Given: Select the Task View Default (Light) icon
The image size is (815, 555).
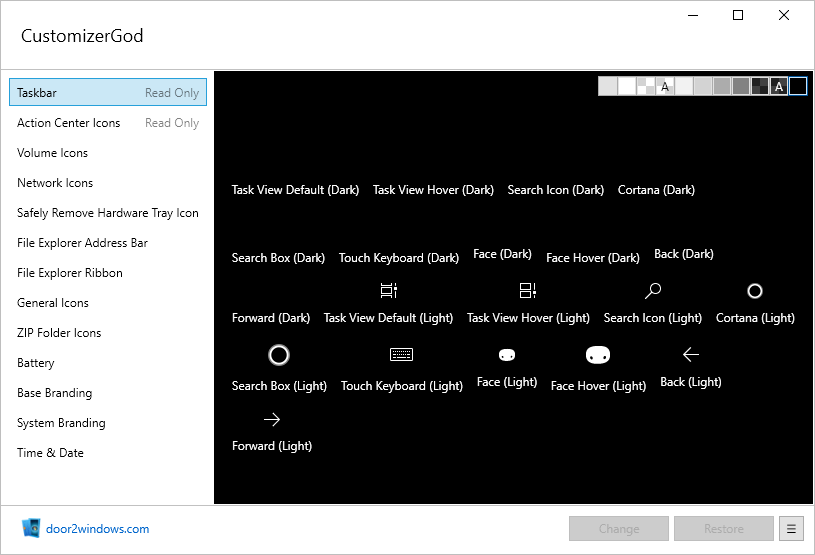Looking at the screenshot, I should (x=388, y=290).
